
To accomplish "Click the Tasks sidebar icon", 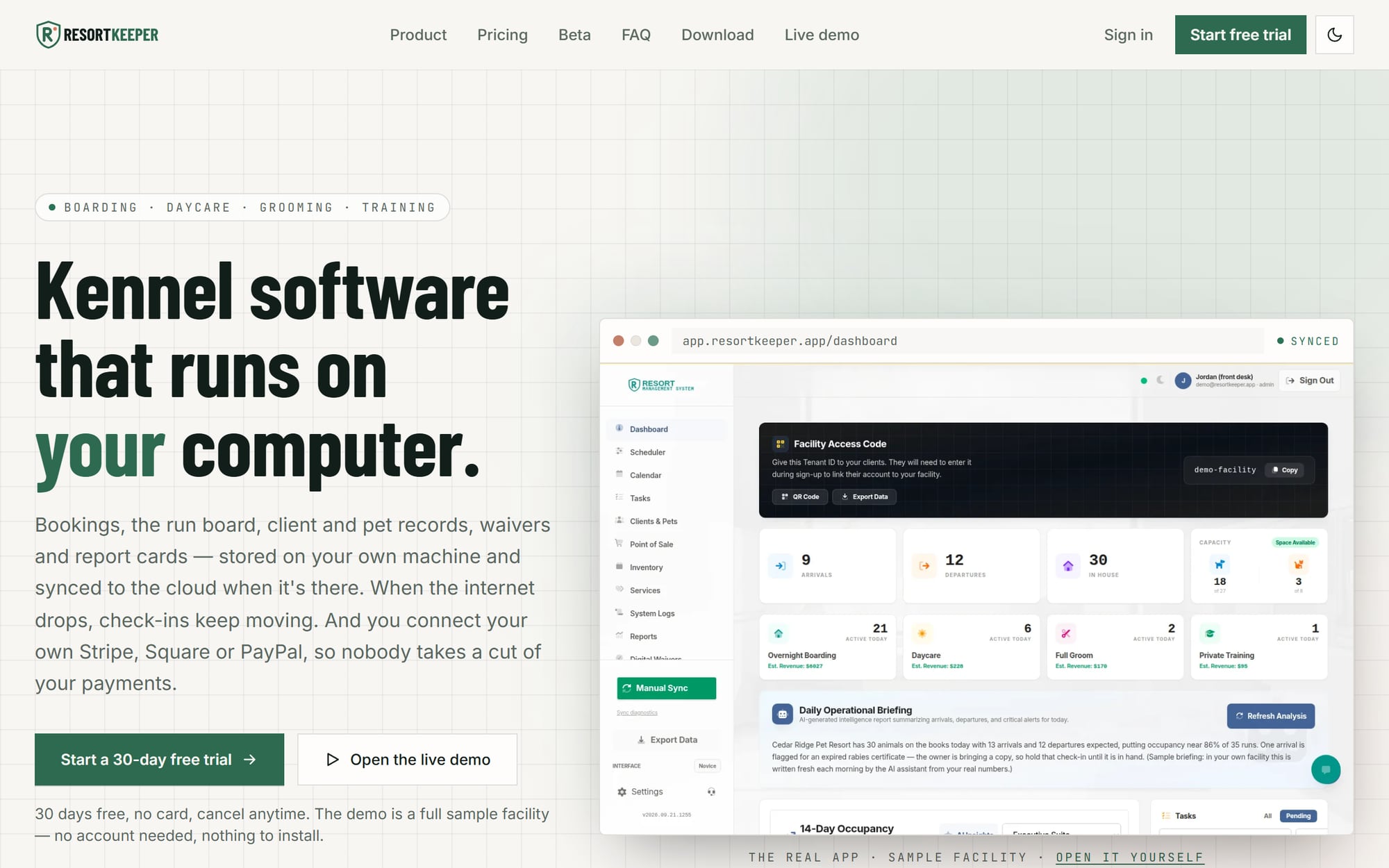I will 619,497.
